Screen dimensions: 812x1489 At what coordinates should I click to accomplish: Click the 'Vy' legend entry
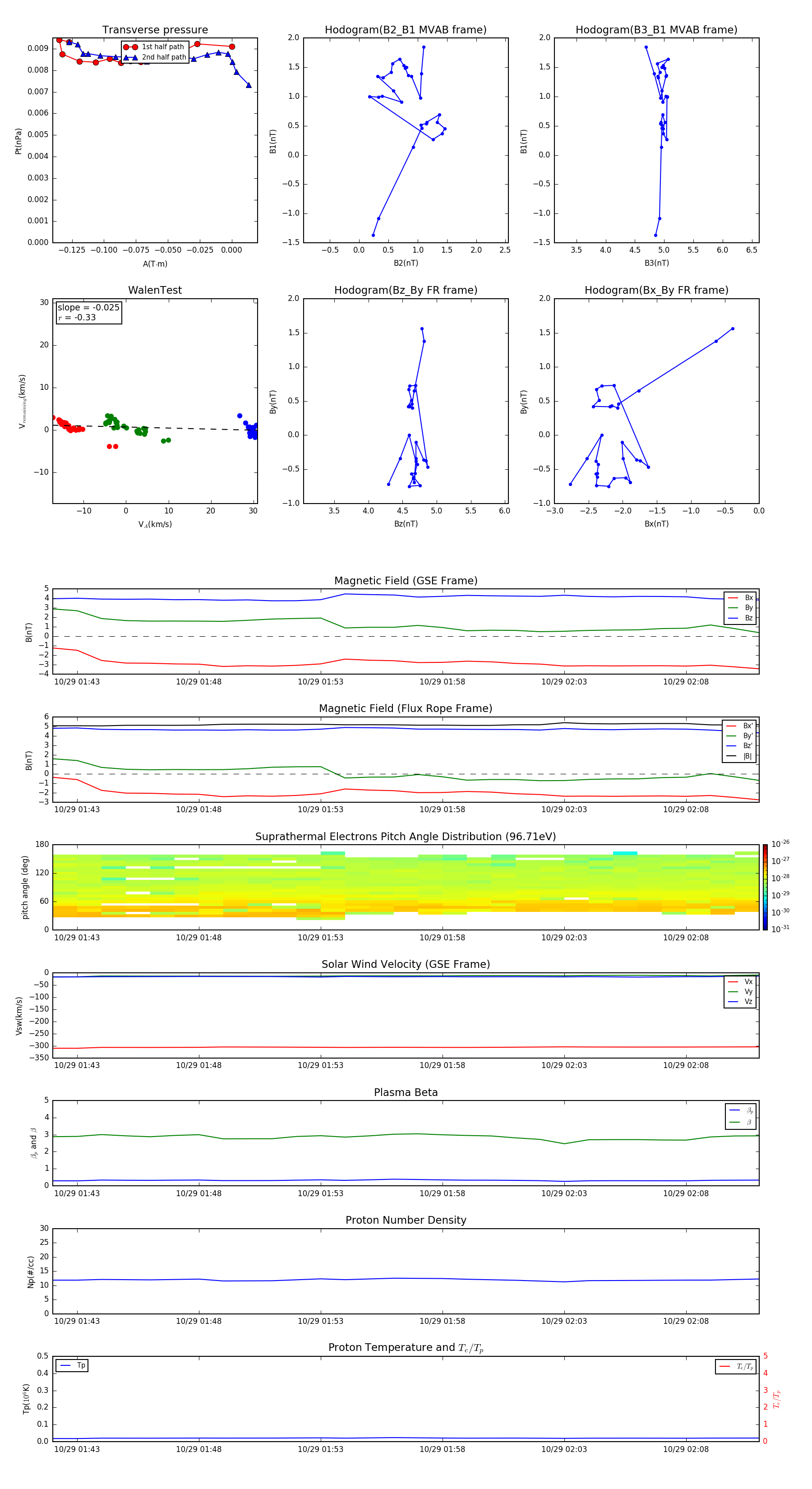coord(740,991)
